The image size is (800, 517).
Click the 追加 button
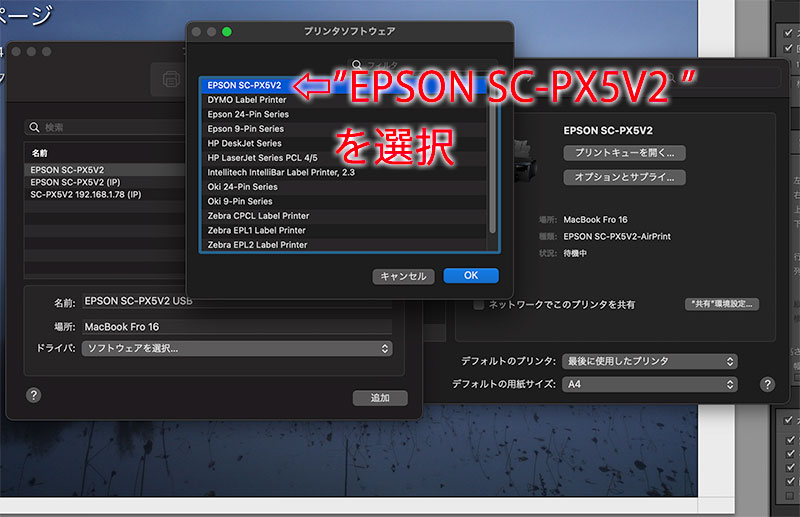(x=380, y=398)
